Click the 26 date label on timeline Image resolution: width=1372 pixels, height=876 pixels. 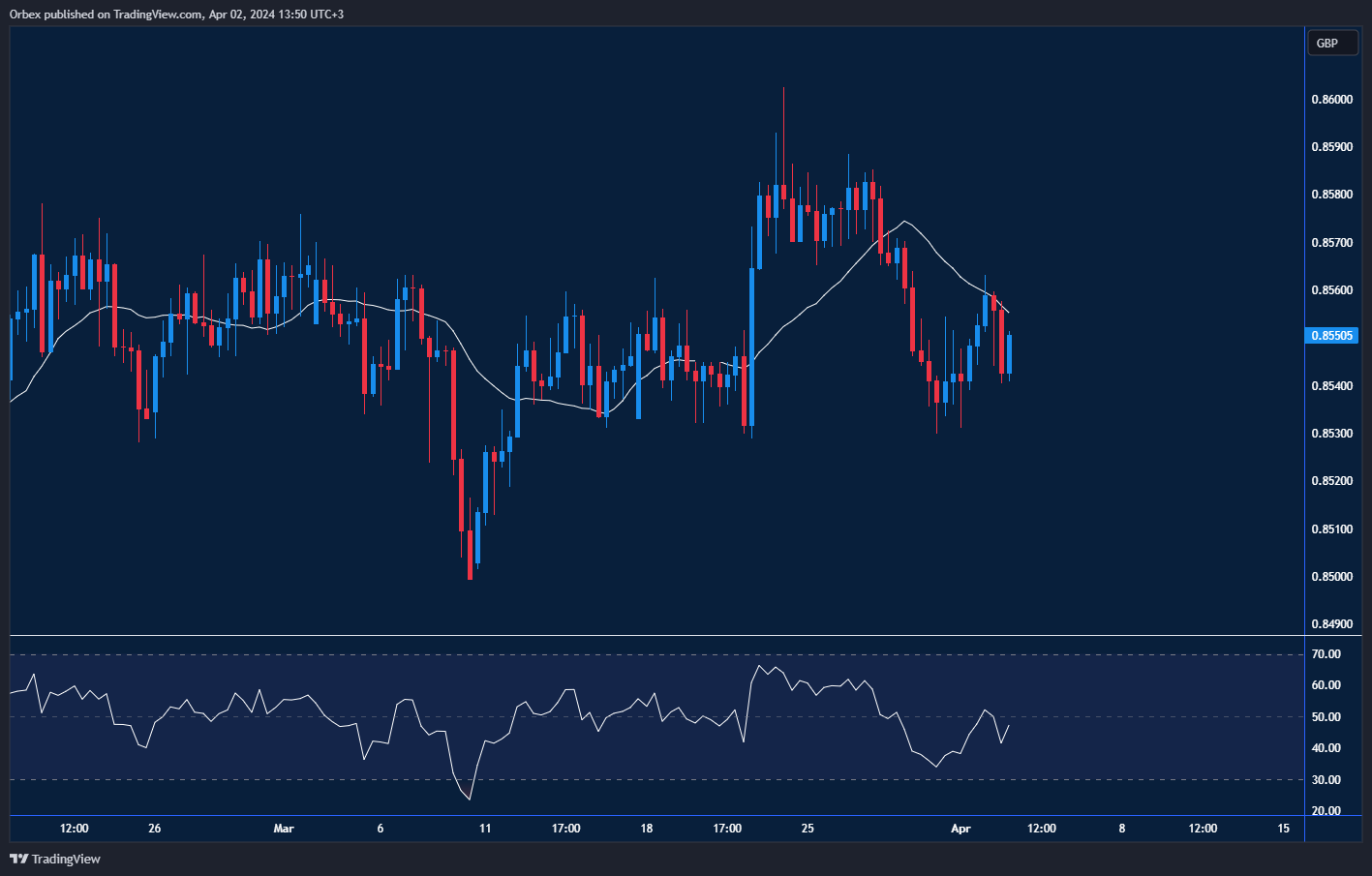coord(155,829)
